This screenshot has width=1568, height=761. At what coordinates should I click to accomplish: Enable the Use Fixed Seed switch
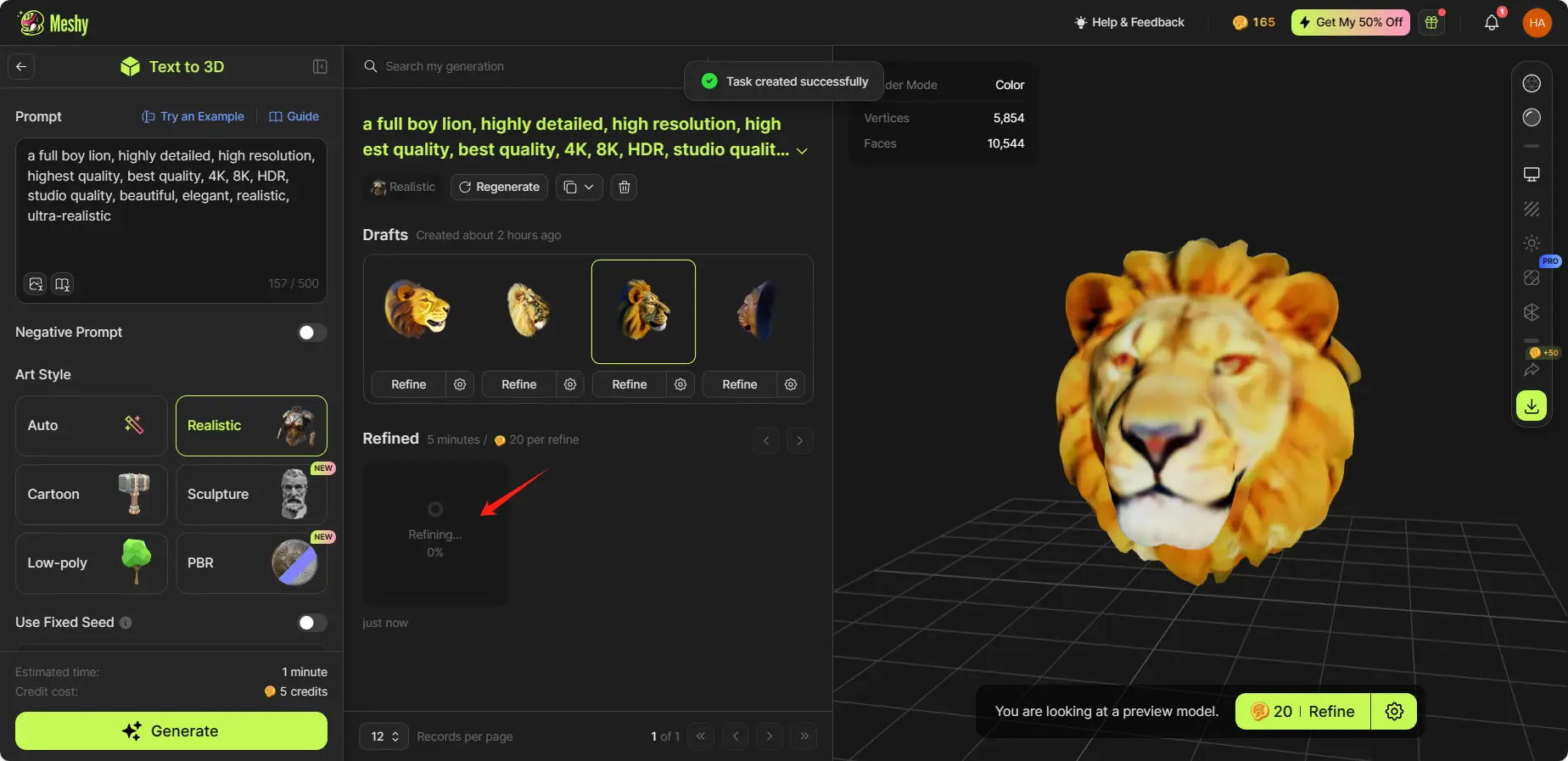(311, 623)
